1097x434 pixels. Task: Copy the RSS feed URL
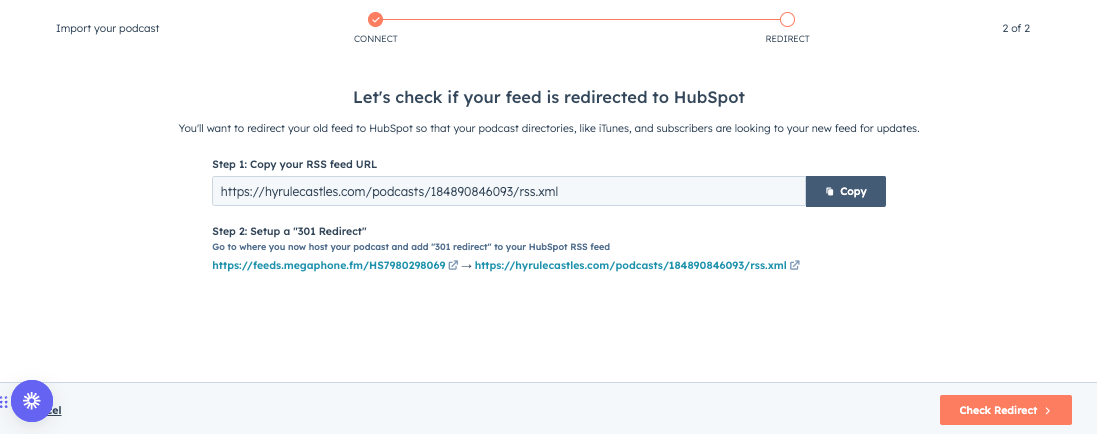(x=846, y=191)
